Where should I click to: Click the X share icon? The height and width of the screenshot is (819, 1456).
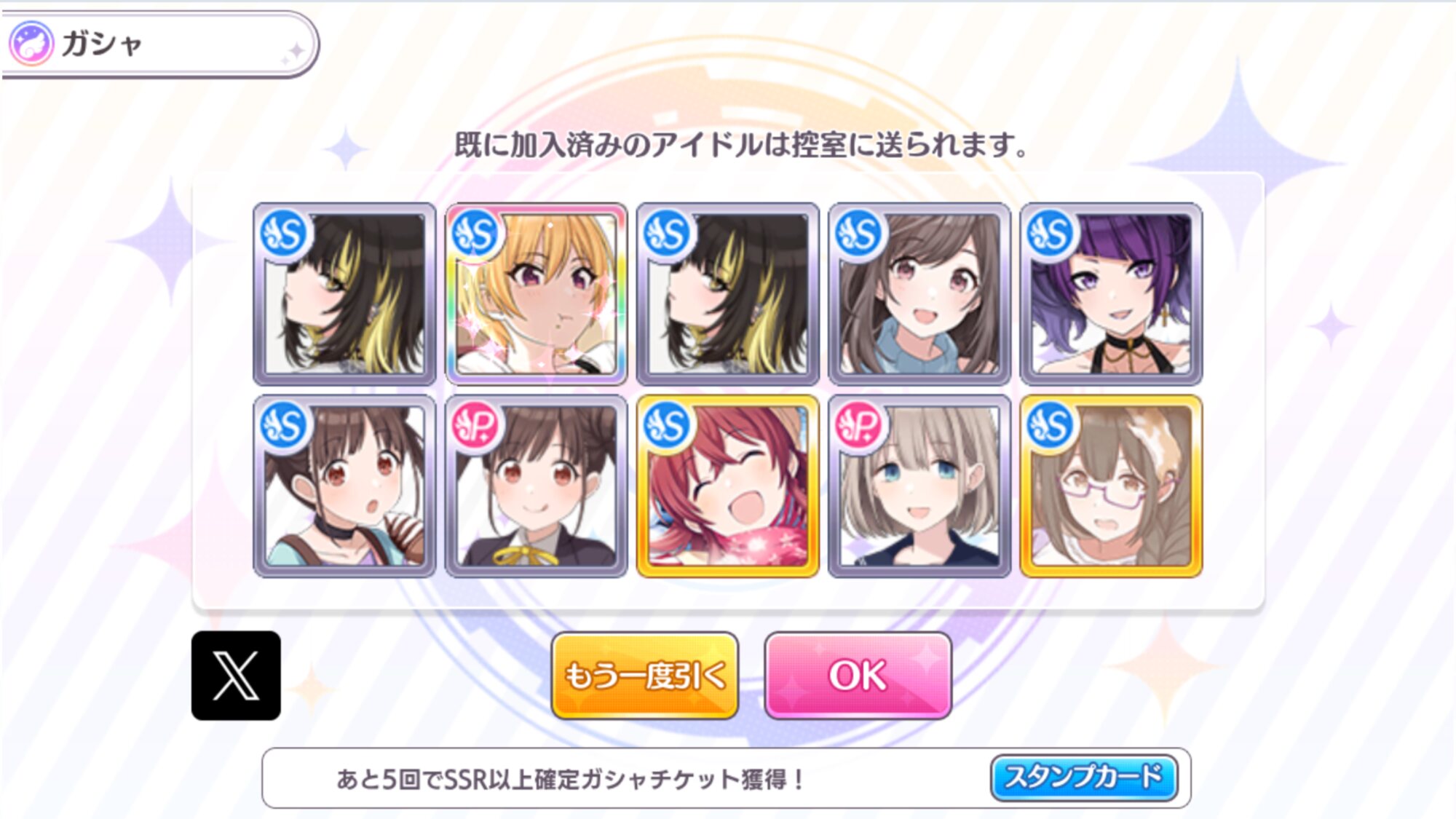236,676
